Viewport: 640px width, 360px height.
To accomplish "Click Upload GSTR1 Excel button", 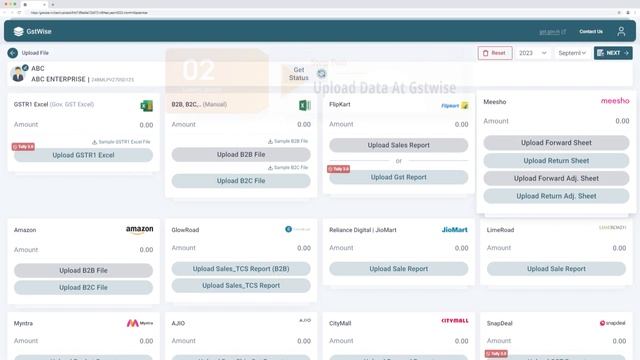I will pyautogui.click(x=83, y=155).
